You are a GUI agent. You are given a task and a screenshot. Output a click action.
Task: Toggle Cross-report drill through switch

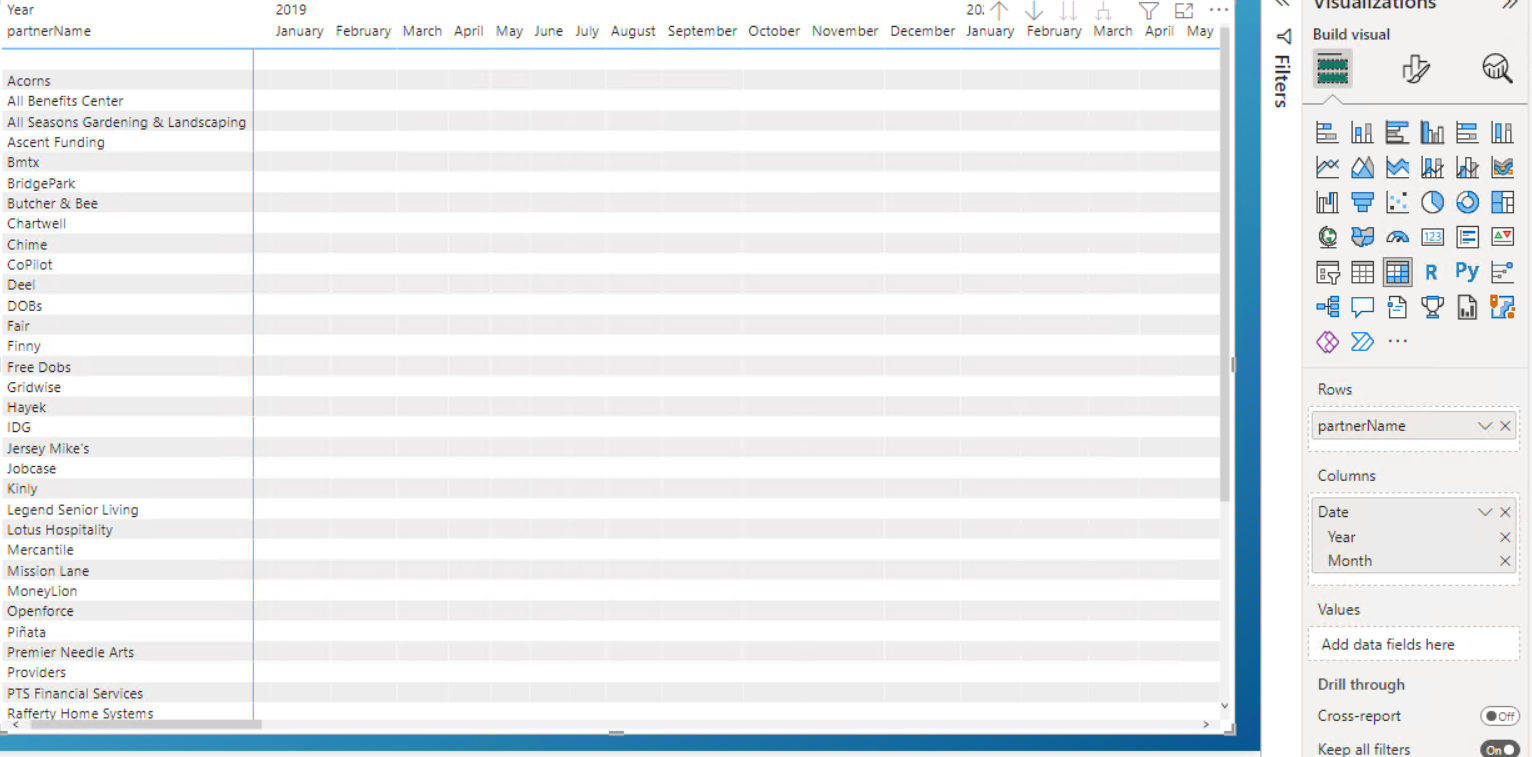(1499, 716)
